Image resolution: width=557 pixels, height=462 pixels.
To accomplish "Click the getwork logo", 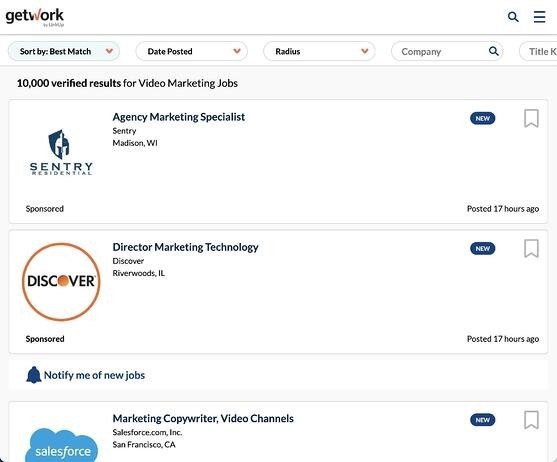I will [x=34, y=17].
